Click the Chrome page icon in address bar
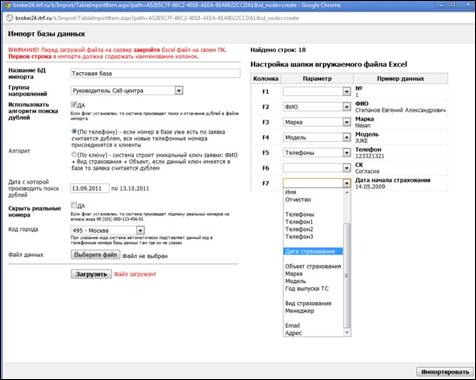Screen dimensions: 476x380 [9, 18]
